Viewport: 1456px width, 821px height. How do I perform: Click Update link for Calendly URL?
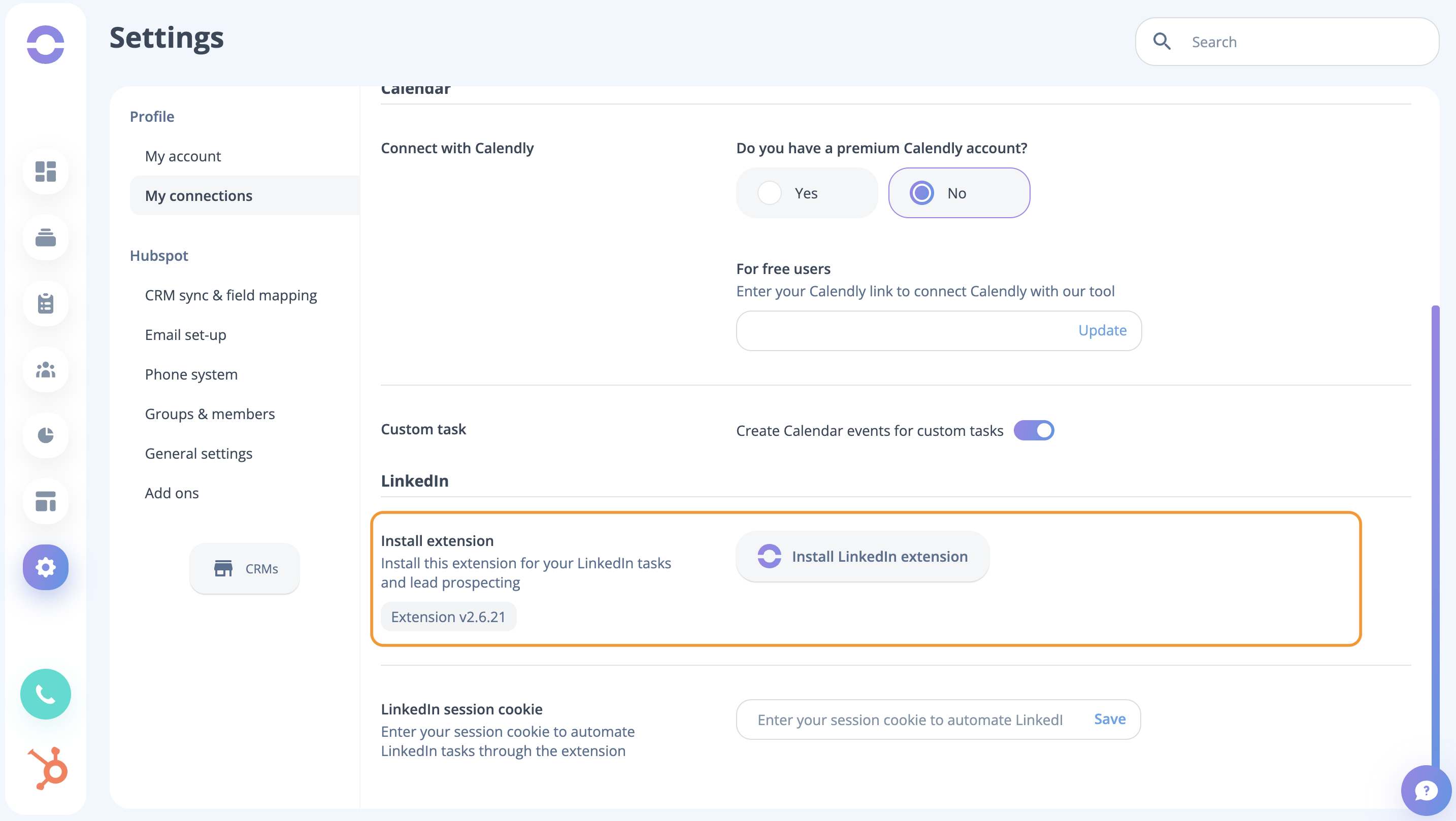(x=1102, y=330)
